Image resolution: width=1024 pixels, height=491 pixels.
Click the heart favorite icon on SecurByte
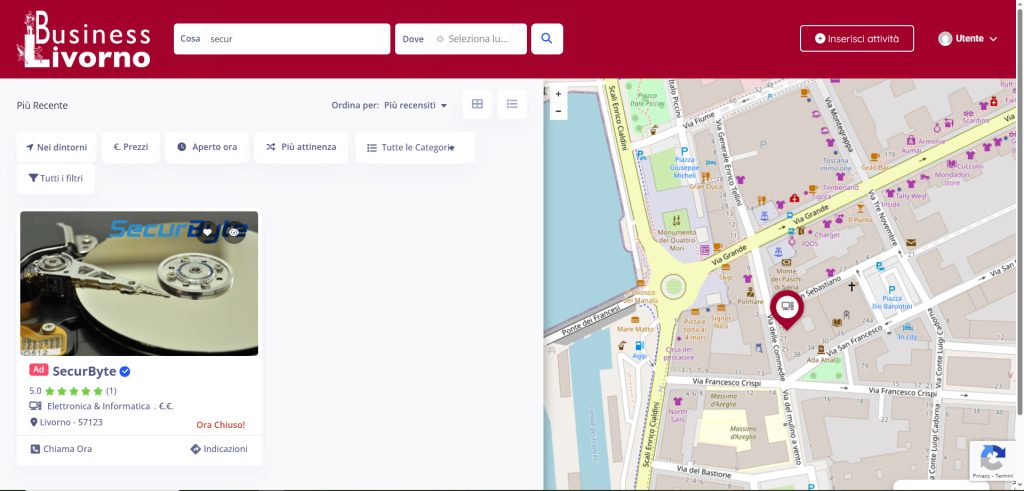tap(208, 232)
